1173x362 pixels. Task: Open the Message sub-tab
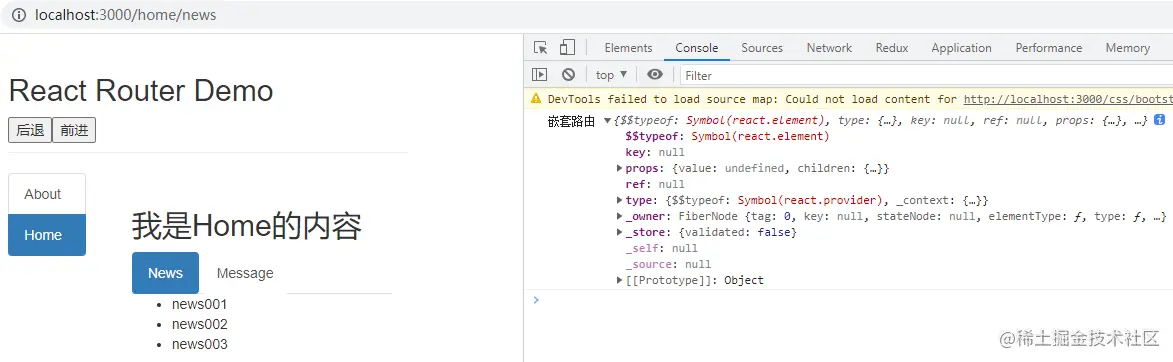tap(245, 273)
